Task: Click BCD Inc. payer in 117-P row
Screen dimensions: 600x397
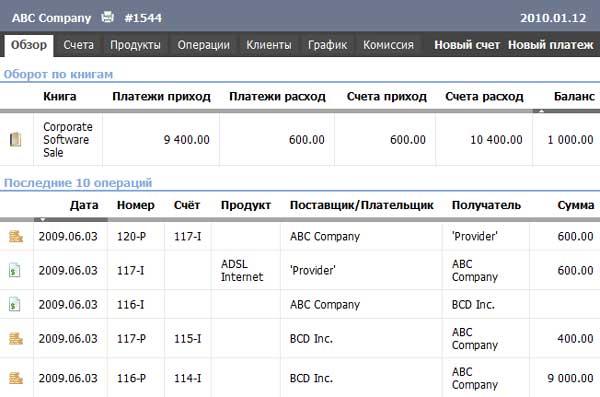Action: [x=311, y=338]
